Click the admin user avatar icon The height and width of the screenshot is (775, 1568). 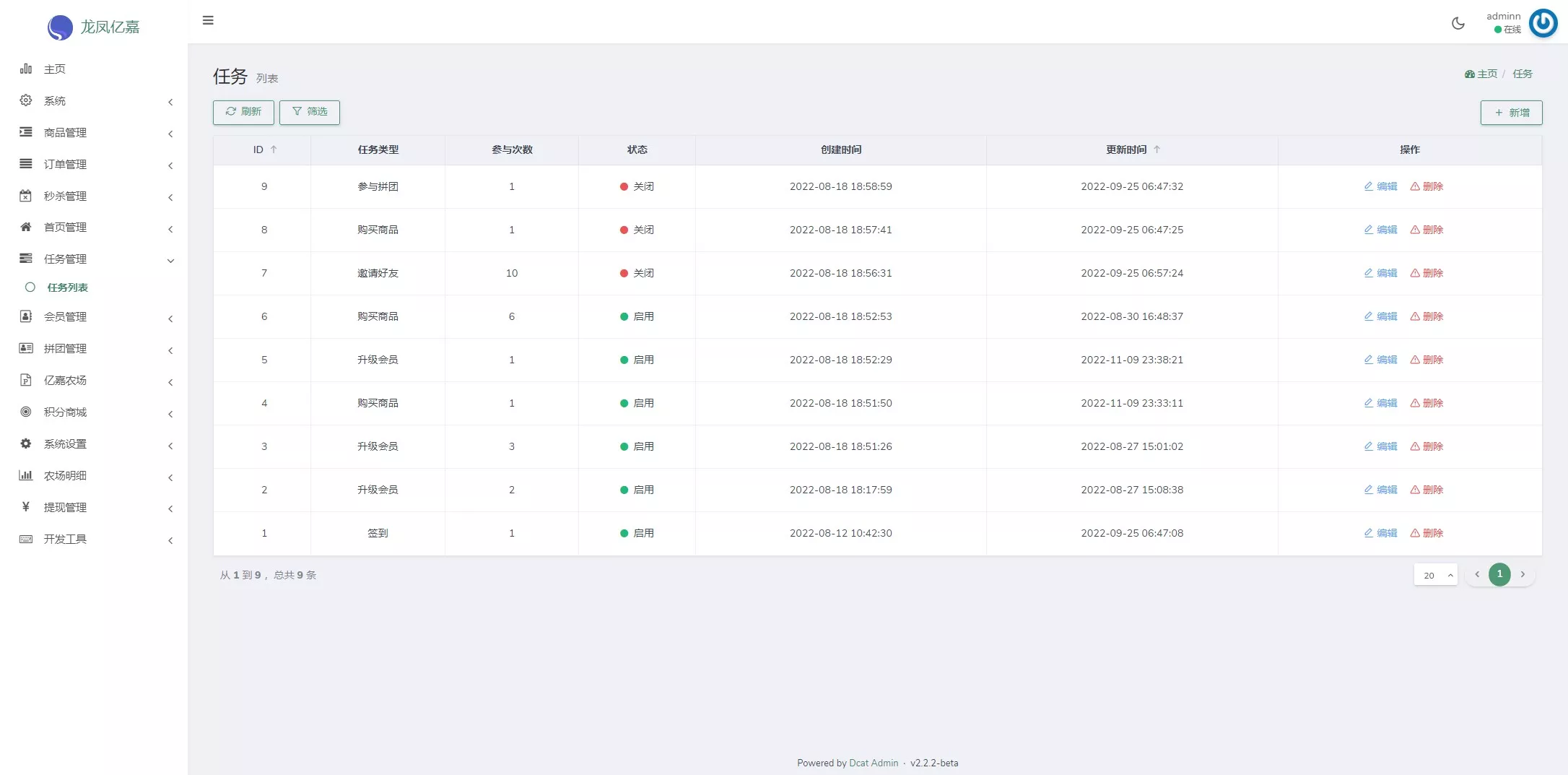[x=1543, y=23]
